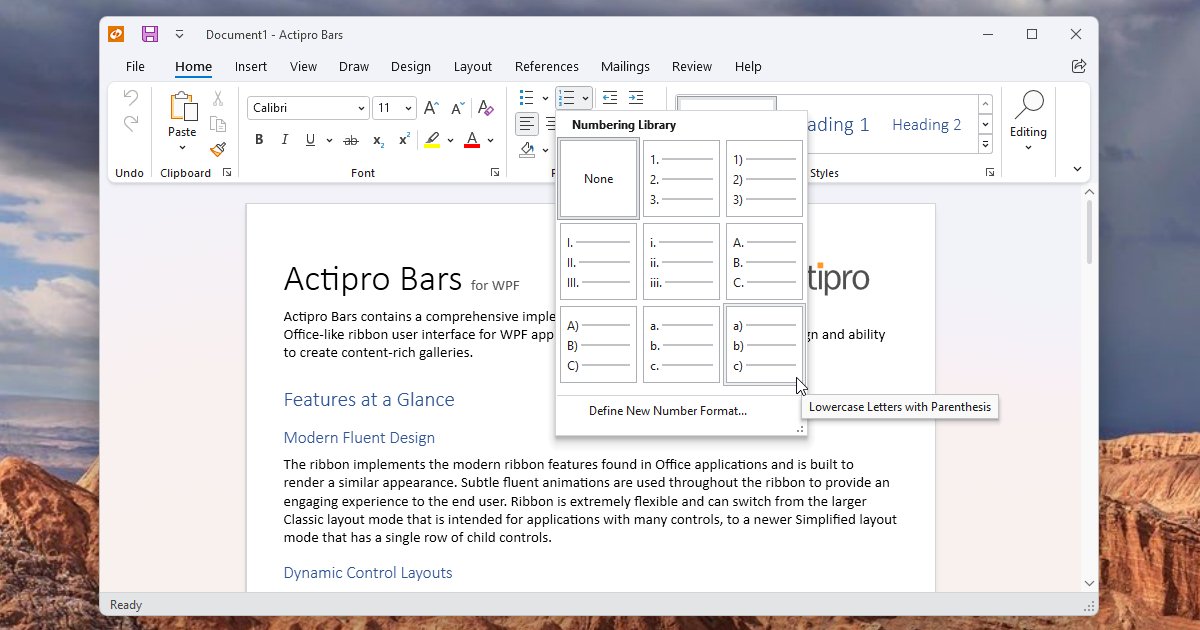Screen dimensions: 1200x630
Task: Open the font size 11 combo box
Action: [394, 108]
